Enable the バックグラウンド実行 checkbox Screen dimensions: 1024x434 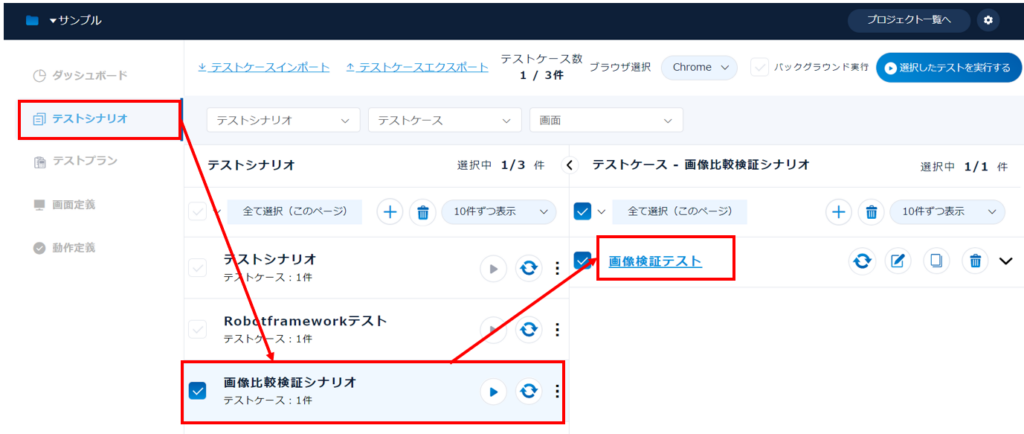(x=760, y=67)
